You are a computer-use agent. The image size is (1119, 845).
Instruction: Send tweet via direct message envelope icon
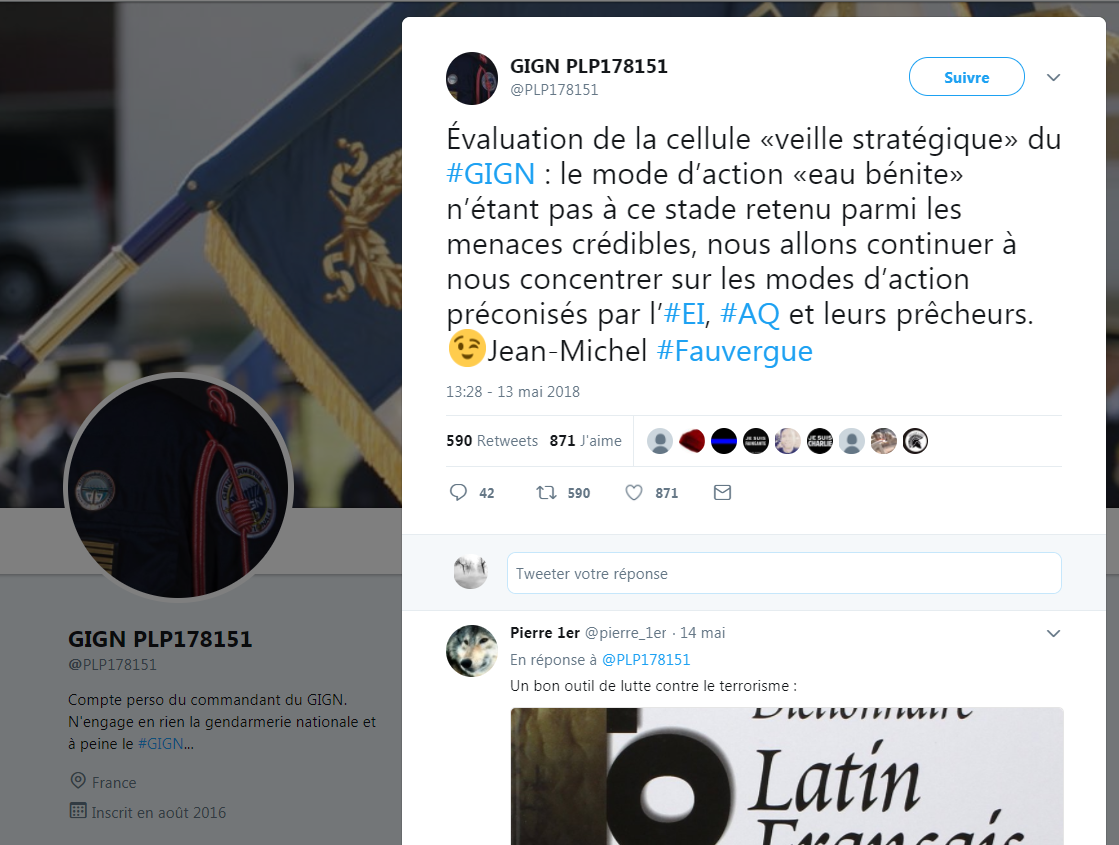[722, 492]
